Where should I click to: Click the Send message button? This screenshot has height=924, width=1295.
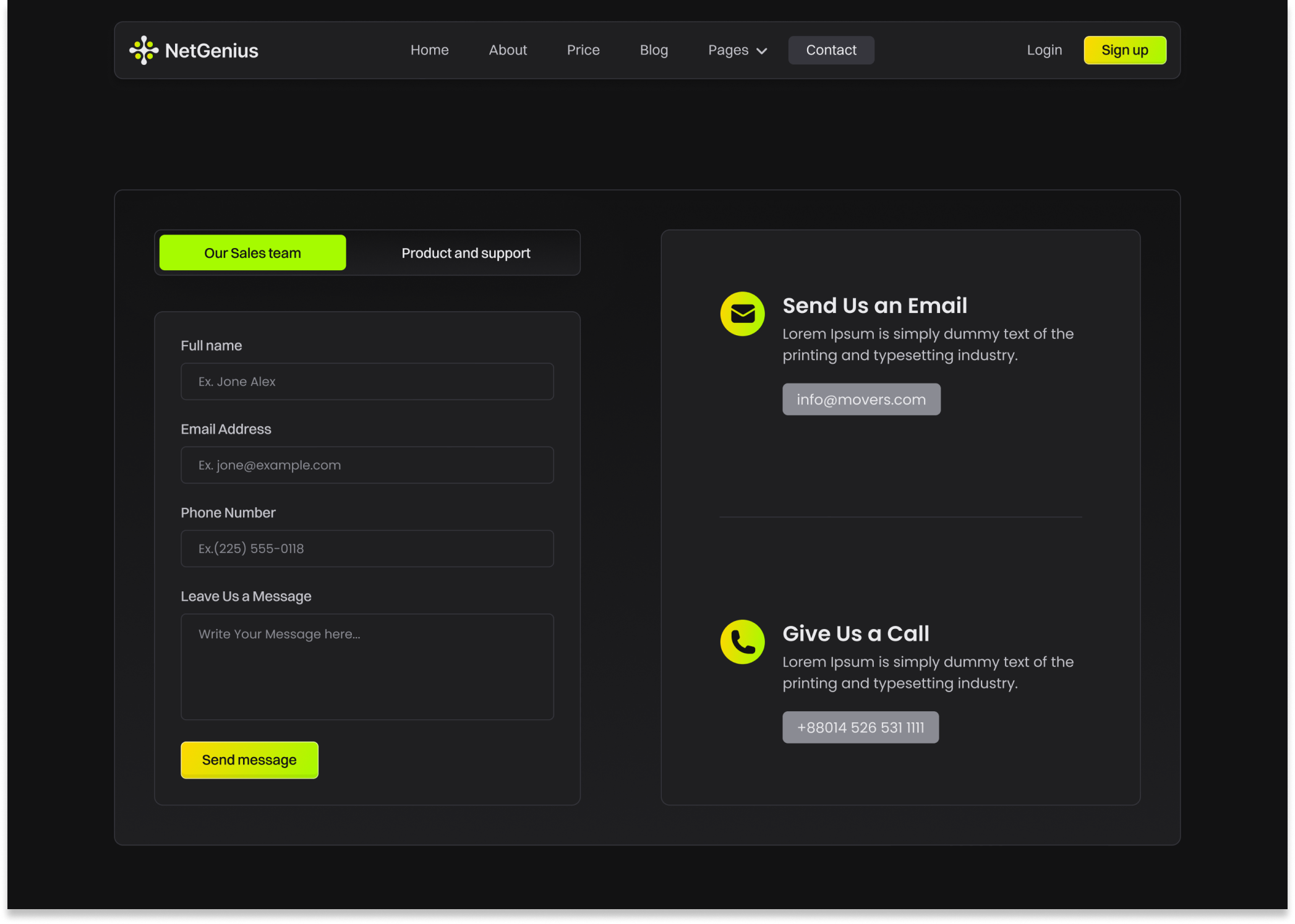click(x=249, y=759)
